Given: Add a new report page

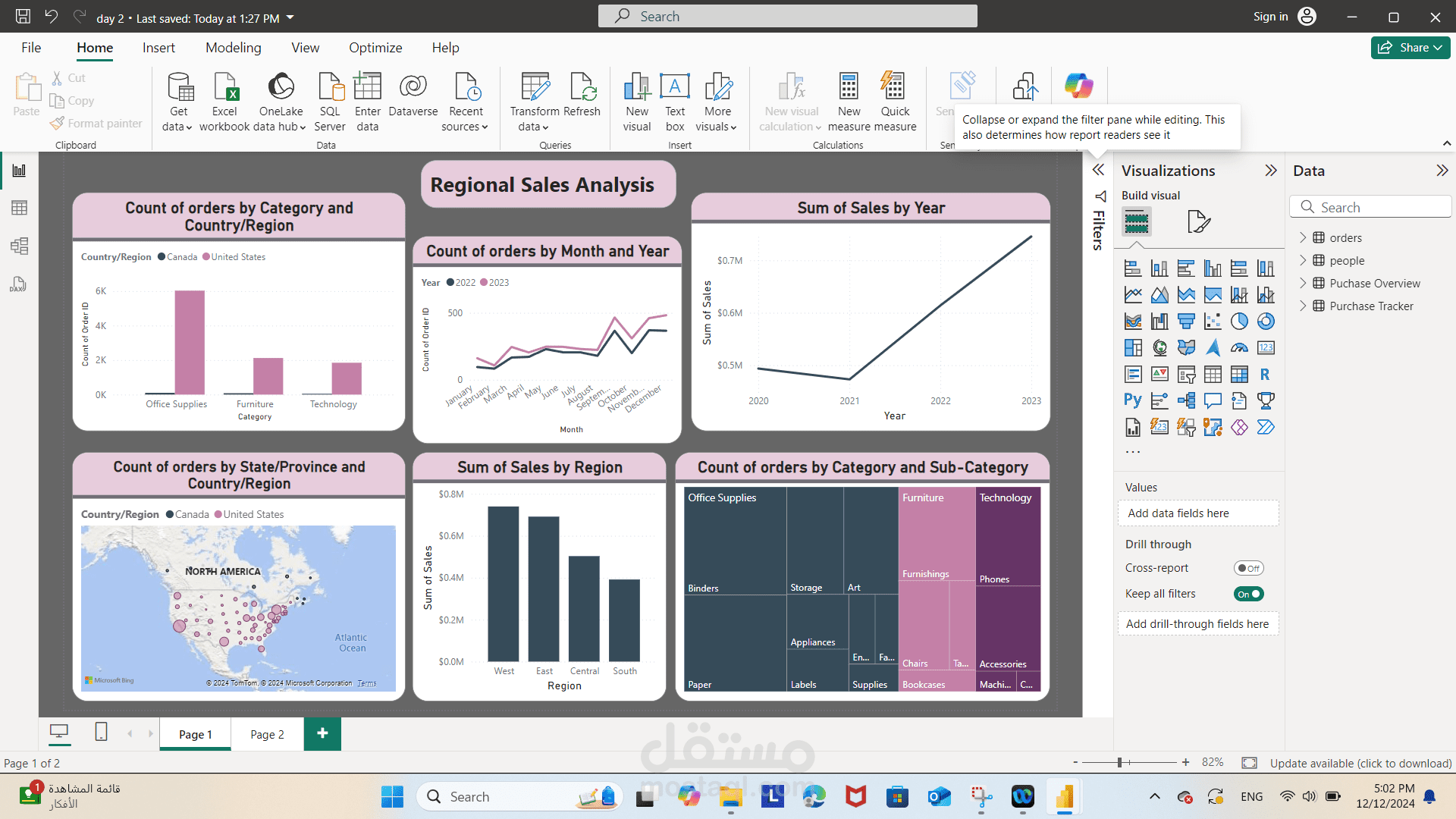Looking at the screenshot, I should tap(322, 733).
